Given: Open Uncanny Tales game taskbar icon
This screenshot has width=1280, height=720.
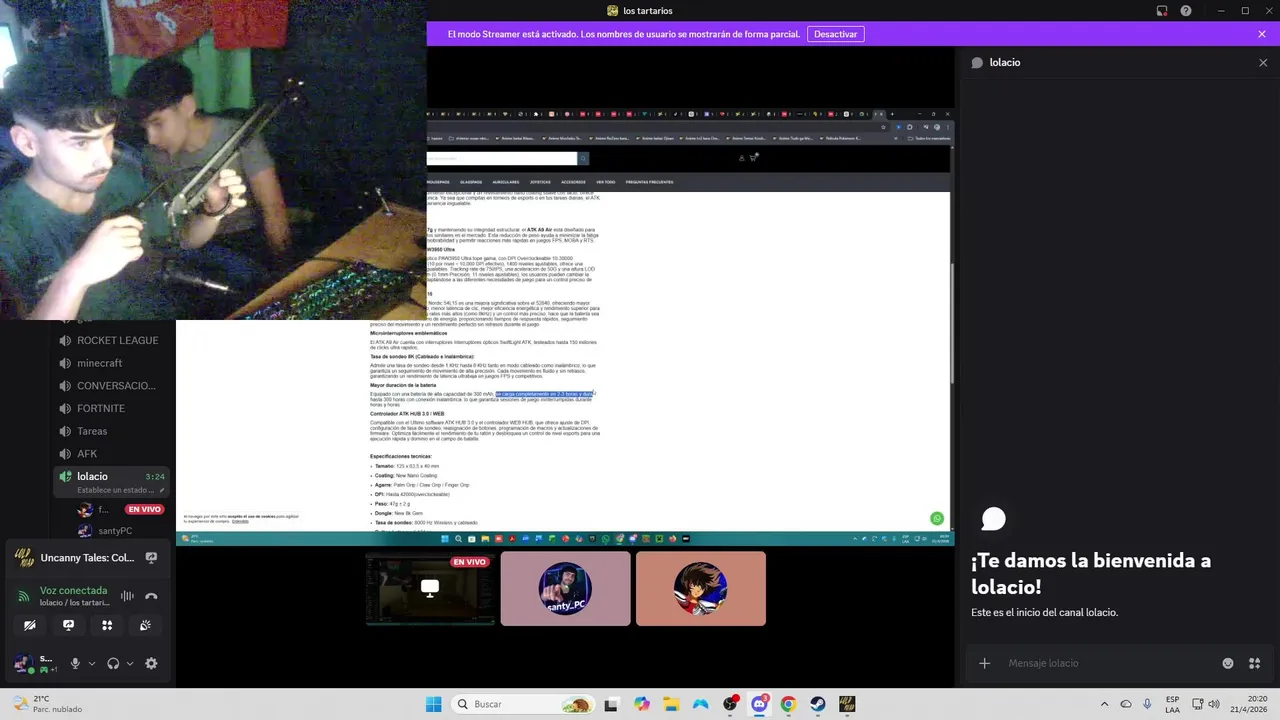Looking at the screenshot, I should point(847,704).
